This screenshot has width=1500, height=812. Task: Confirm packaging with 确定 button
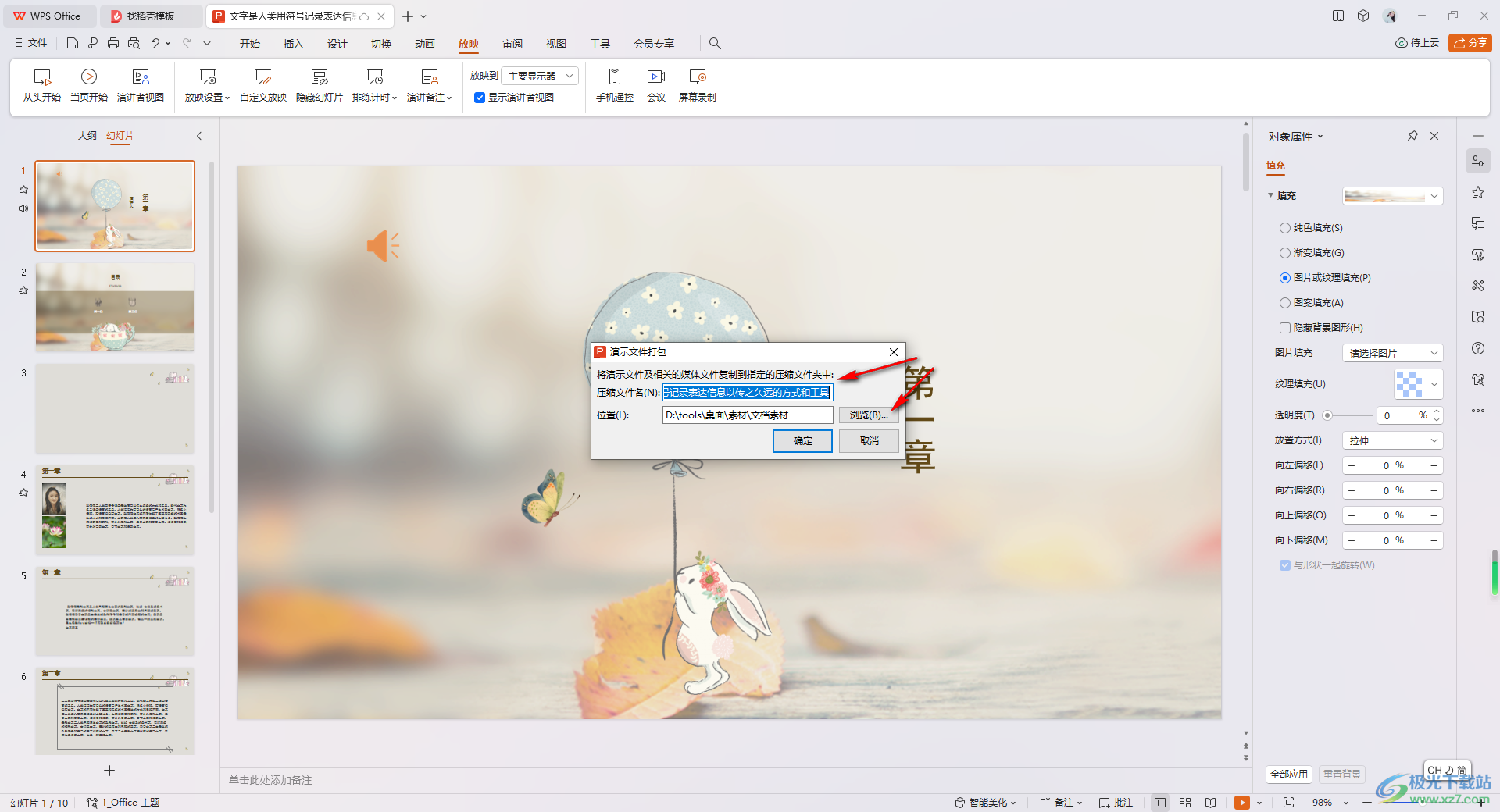pyautogui.click(x=802, y=441)
